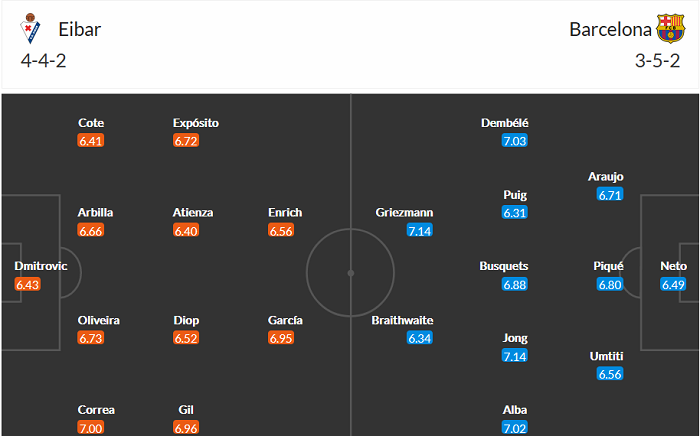
Task: Click Umtiti's 6.56 rating badge
Action: pos(610,374)
